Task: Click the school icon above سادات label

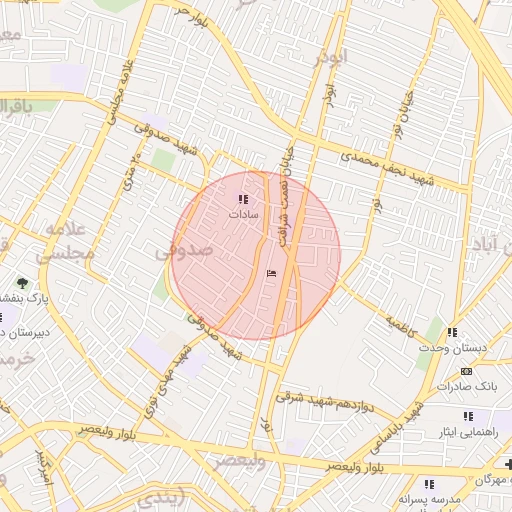Action: 243,200
